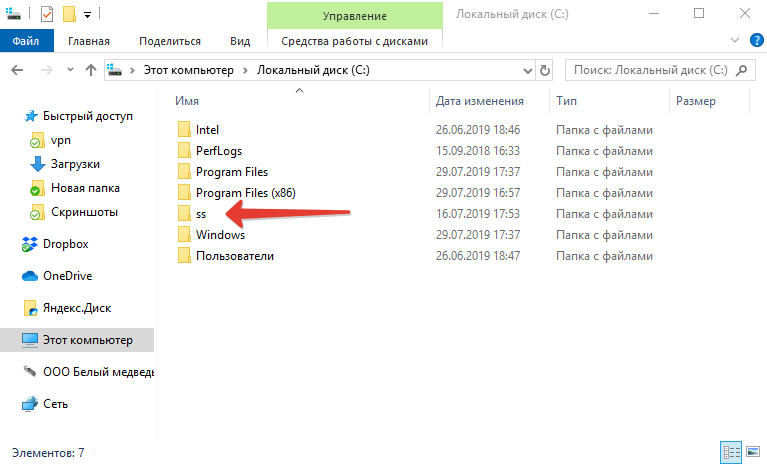This screenshot has width=767, height=464.
Task: Click the New folder quick access icon
Action: [x=69, y=14]
